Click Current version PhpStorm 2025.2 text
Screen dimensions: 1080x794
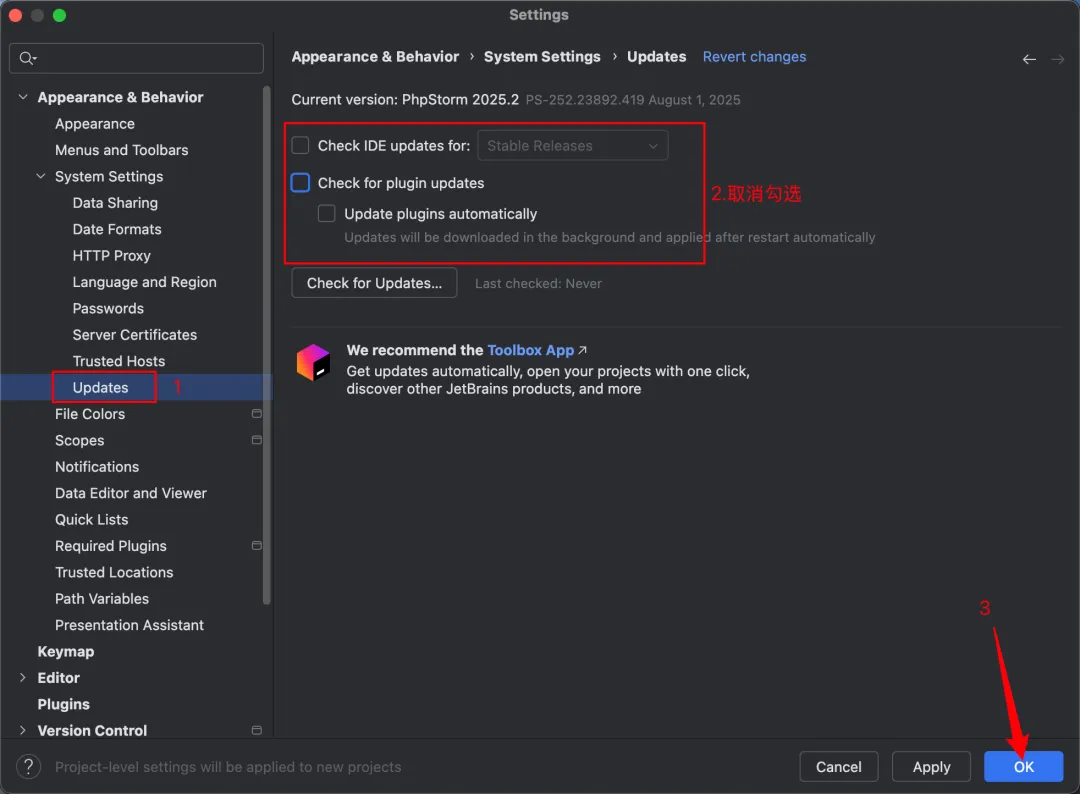405,100
